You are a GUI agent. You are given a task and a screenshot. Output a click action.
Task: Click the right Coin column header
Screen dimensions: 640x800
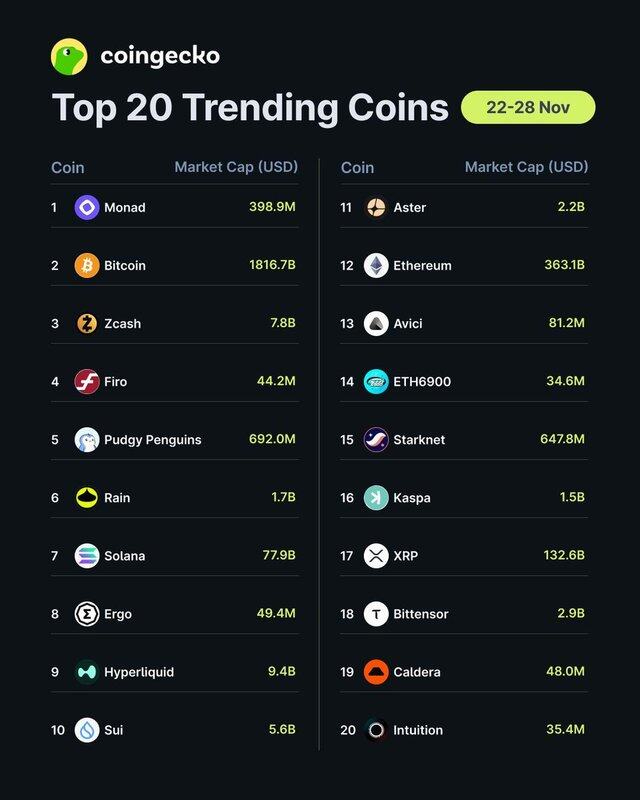[357, 168]
